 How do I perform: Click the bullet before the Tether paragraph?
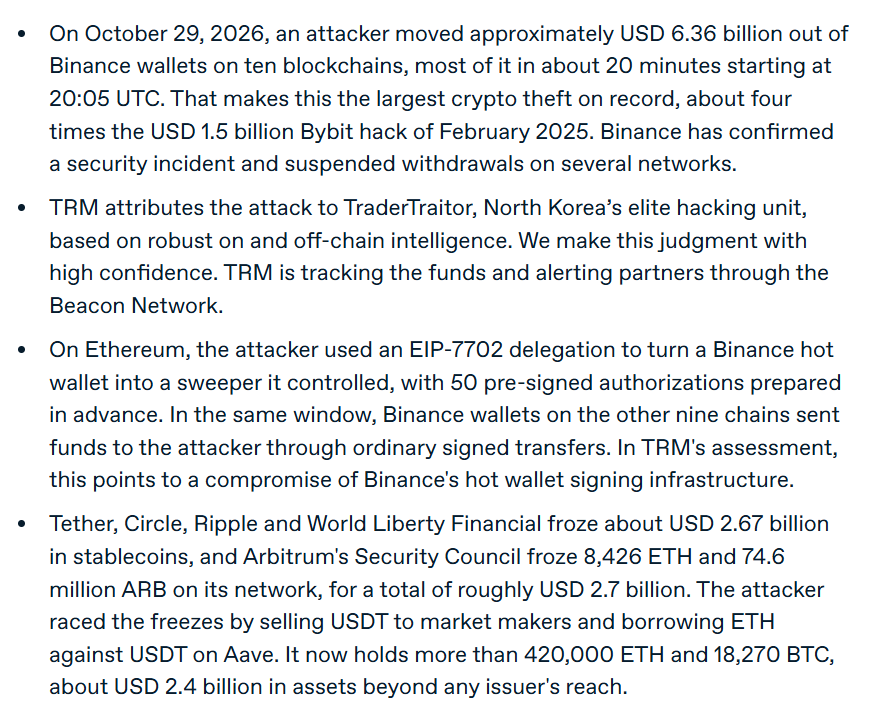22,524
